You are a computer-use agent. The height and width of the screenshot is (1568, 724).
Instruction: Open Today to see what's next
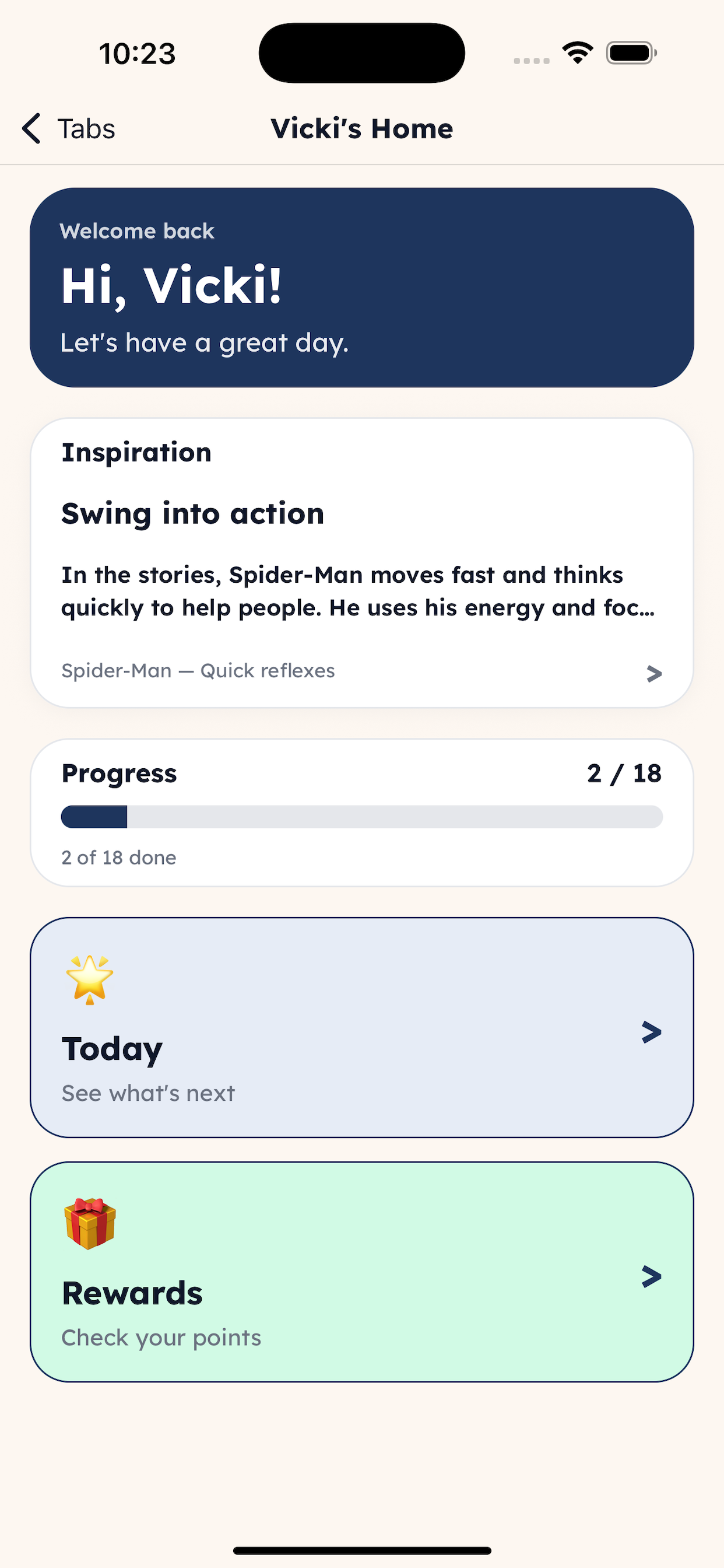tap(362, 1031)
